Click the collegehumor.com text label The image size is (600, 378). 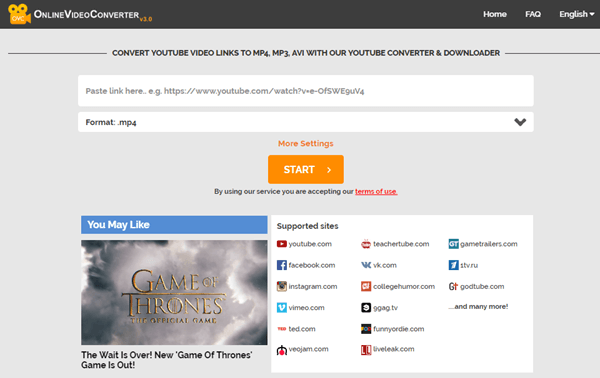point(404,286)
